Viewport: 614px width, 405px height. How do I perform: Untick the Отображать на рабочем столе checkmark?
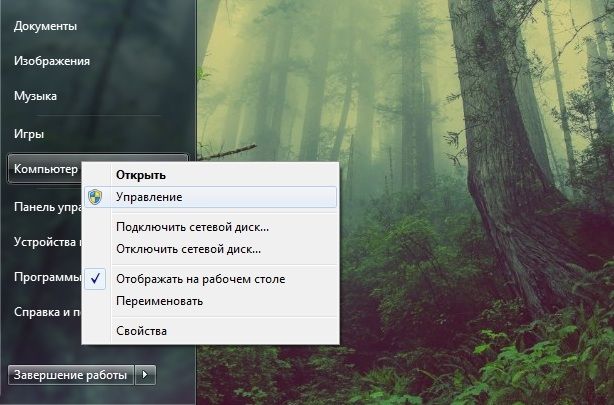click(95, 279)
